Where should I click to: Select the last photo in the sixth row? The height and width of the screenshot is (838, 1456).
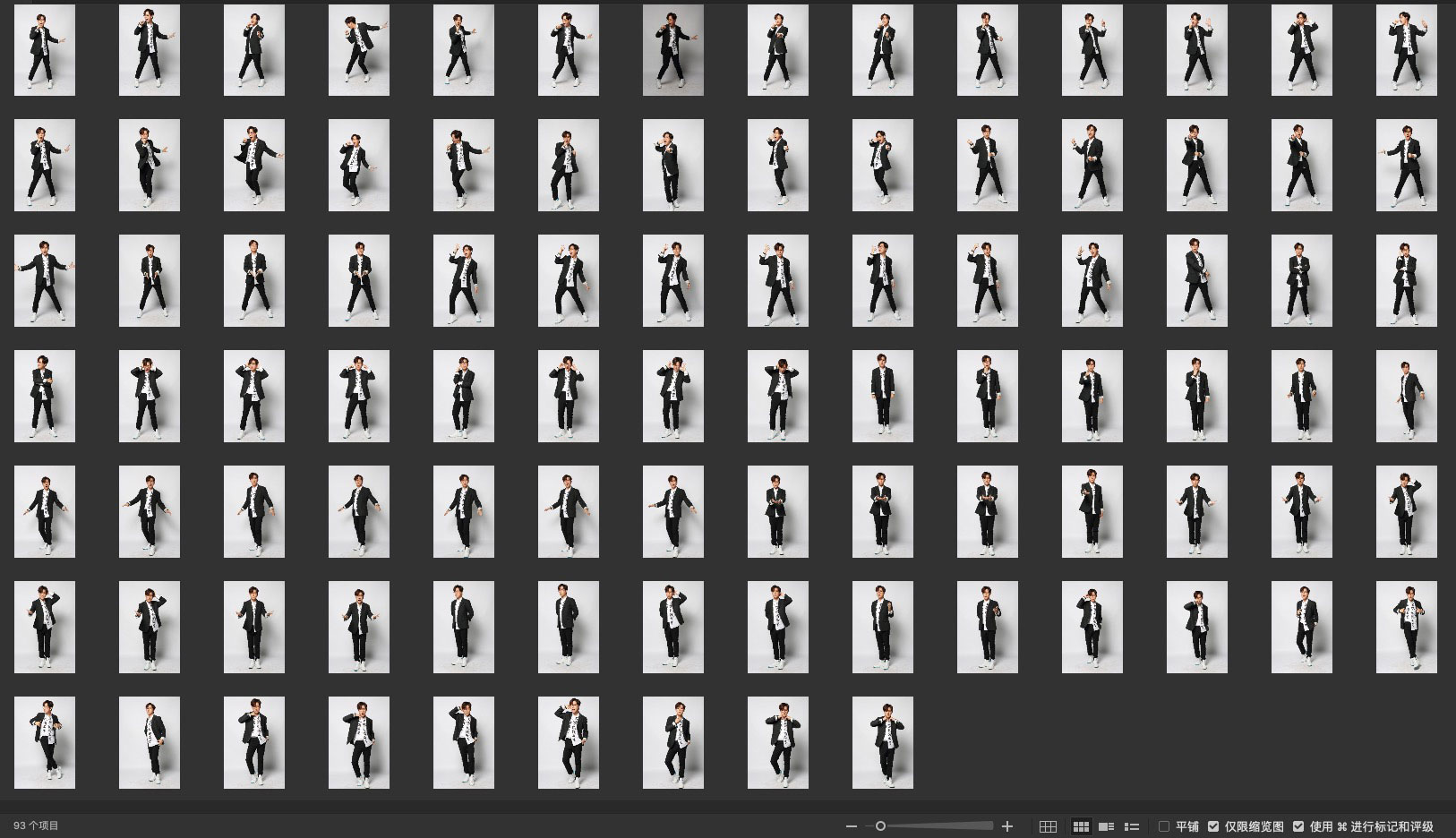click(x=1407, y=628)
